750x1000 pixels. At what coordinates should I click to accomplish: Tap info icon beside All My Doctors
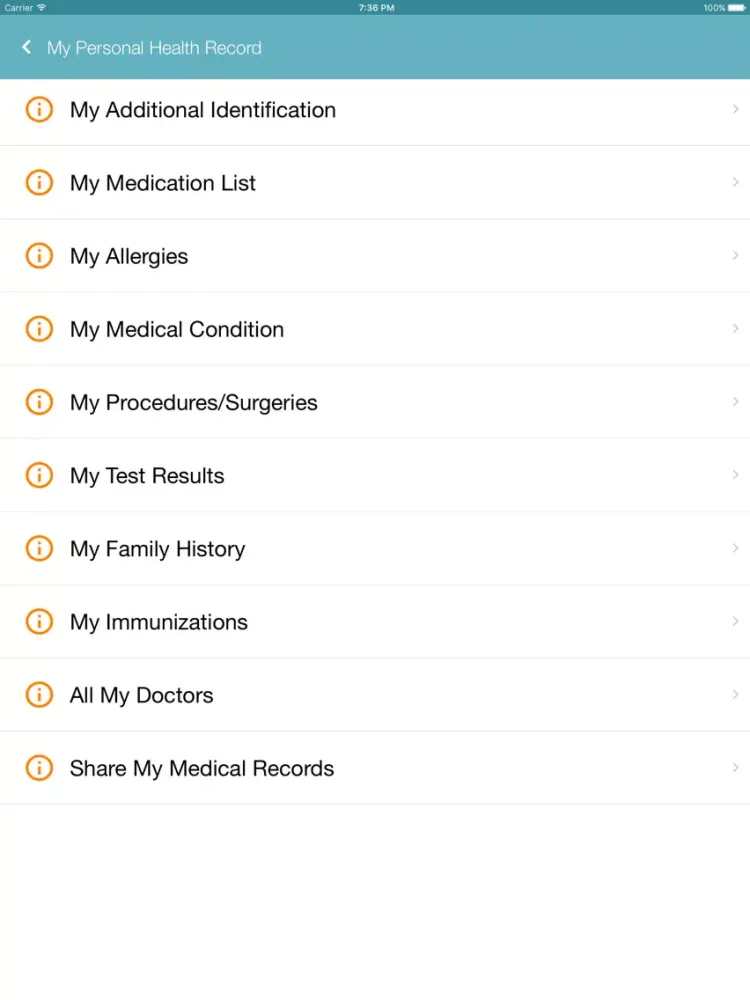click(x=39, y=695)
